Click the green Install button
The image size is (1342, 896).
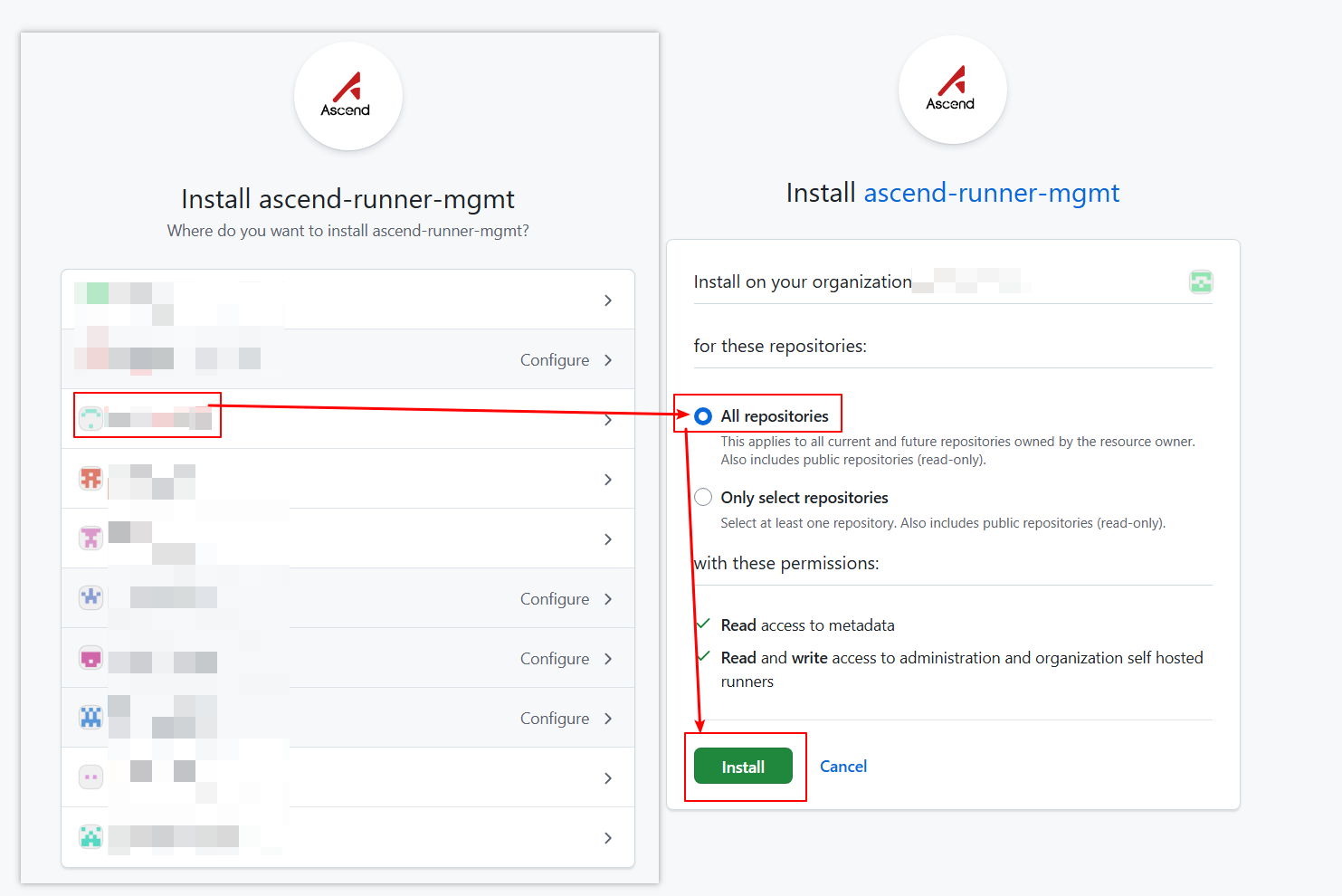pos(743,767)
